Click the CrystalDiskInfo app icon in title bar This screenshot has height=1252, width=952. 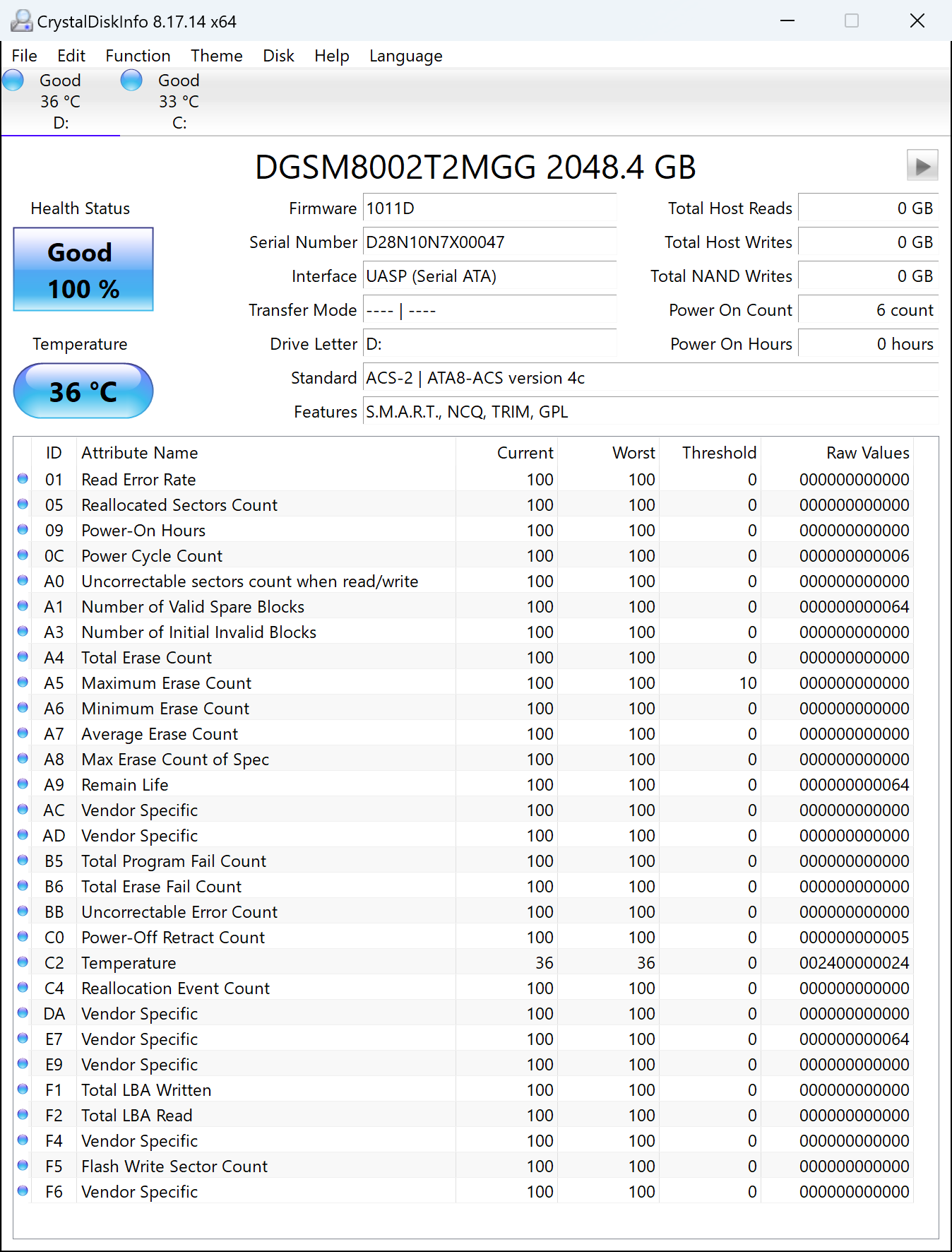click(x=21, y=21)
